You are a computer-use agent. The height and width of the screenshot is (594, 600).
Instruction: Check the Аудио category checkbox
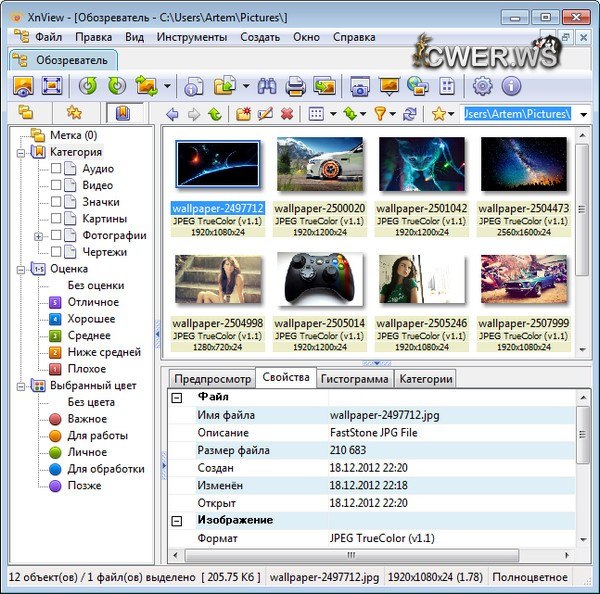click(56, 169)
